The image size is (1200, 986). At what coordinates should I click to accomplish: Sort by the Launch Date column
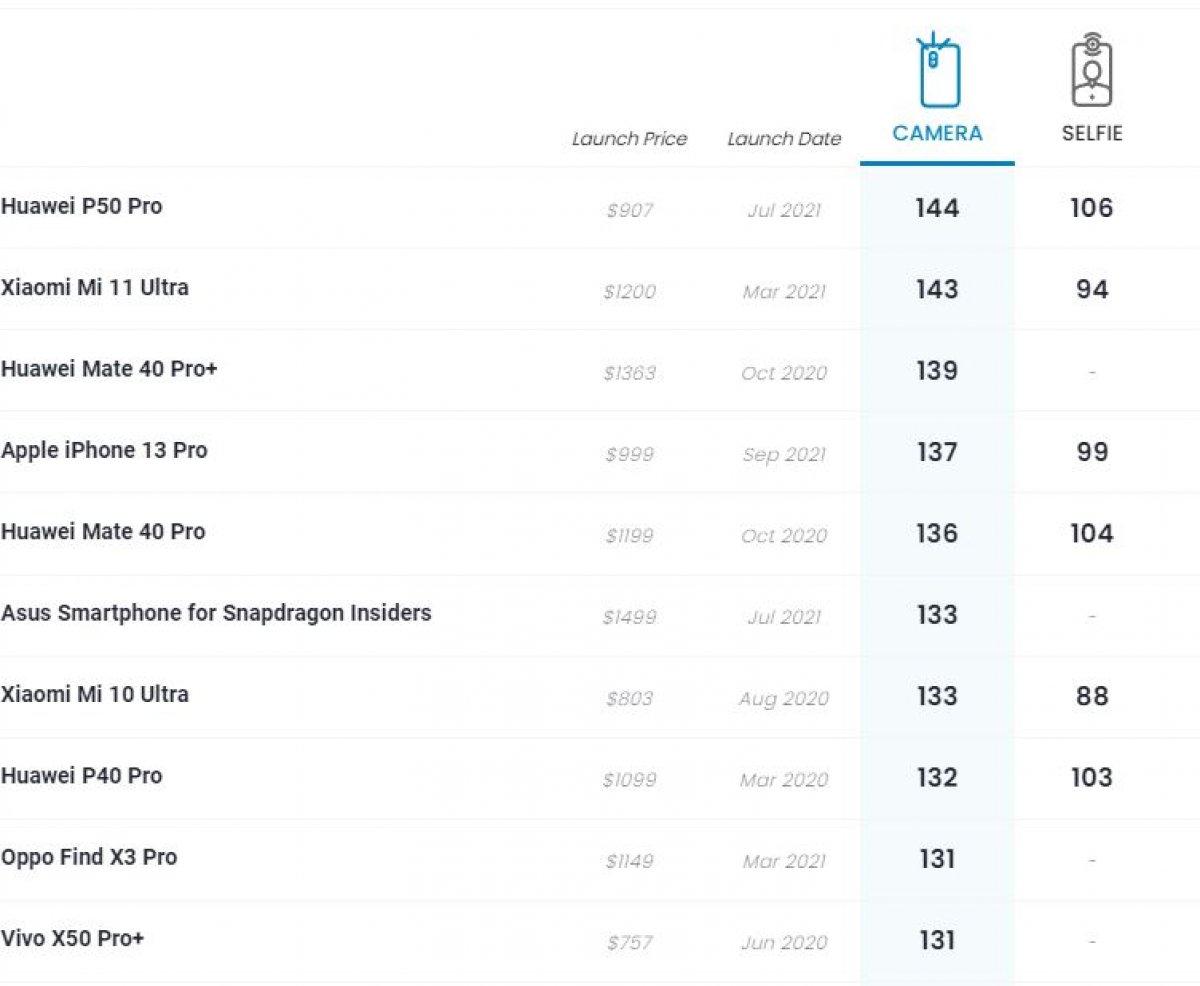784,139
